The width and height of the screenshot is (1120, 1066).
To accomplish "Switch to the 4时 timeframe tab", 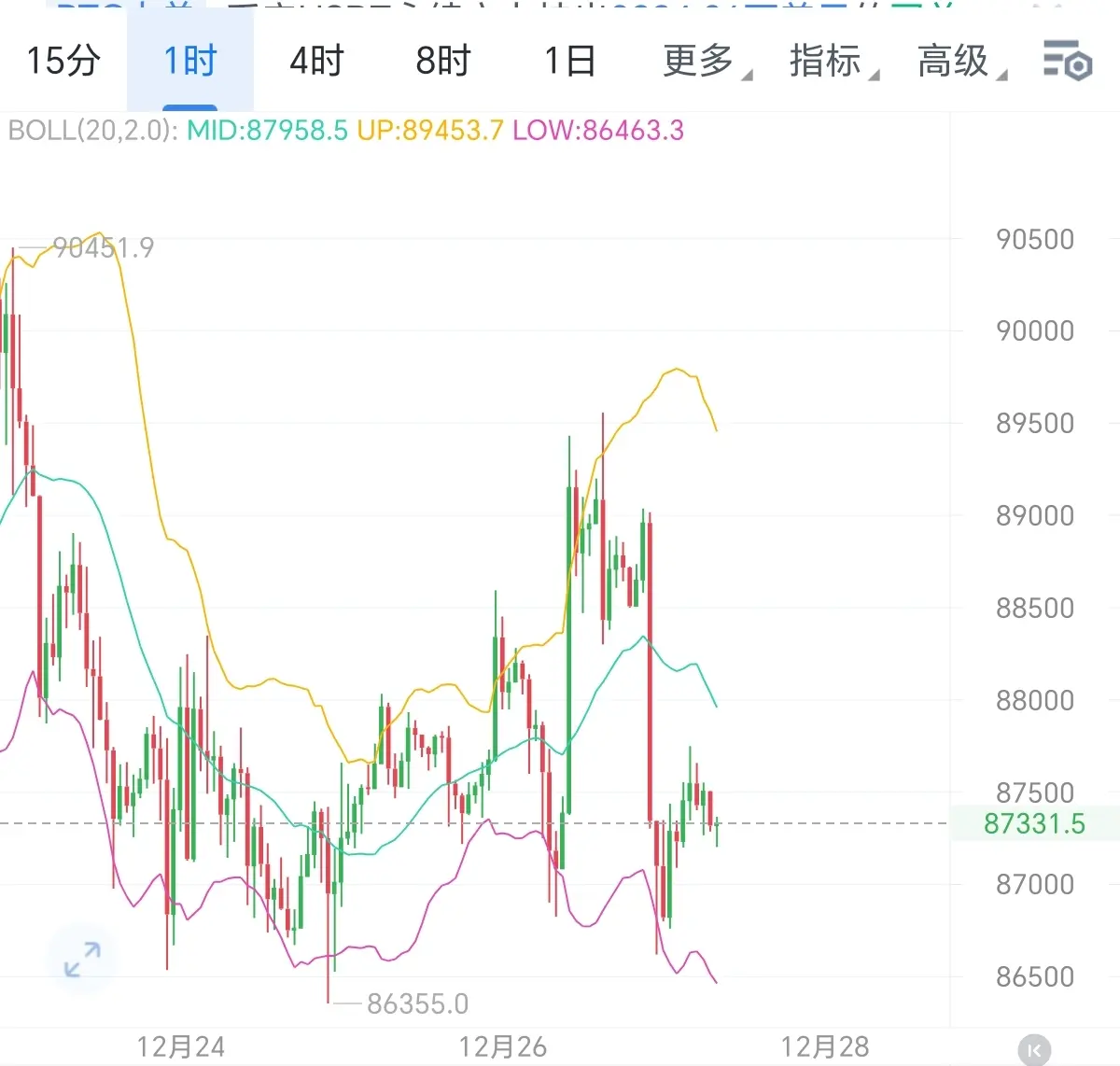I will tap(316, 61).
